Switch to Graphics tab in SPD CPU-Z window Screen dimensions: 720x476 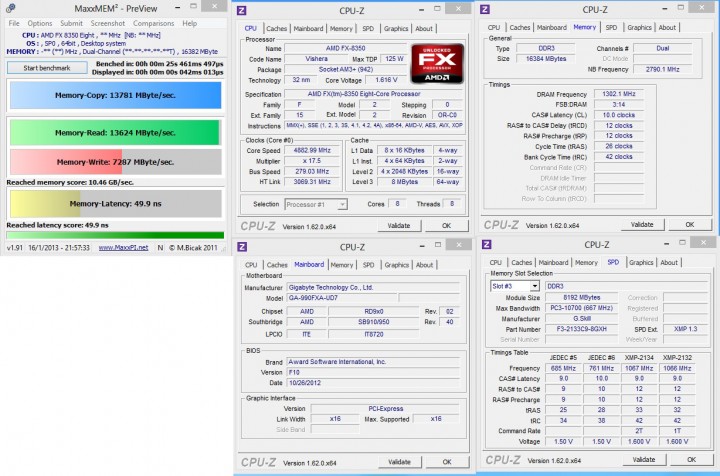(641, 263)
